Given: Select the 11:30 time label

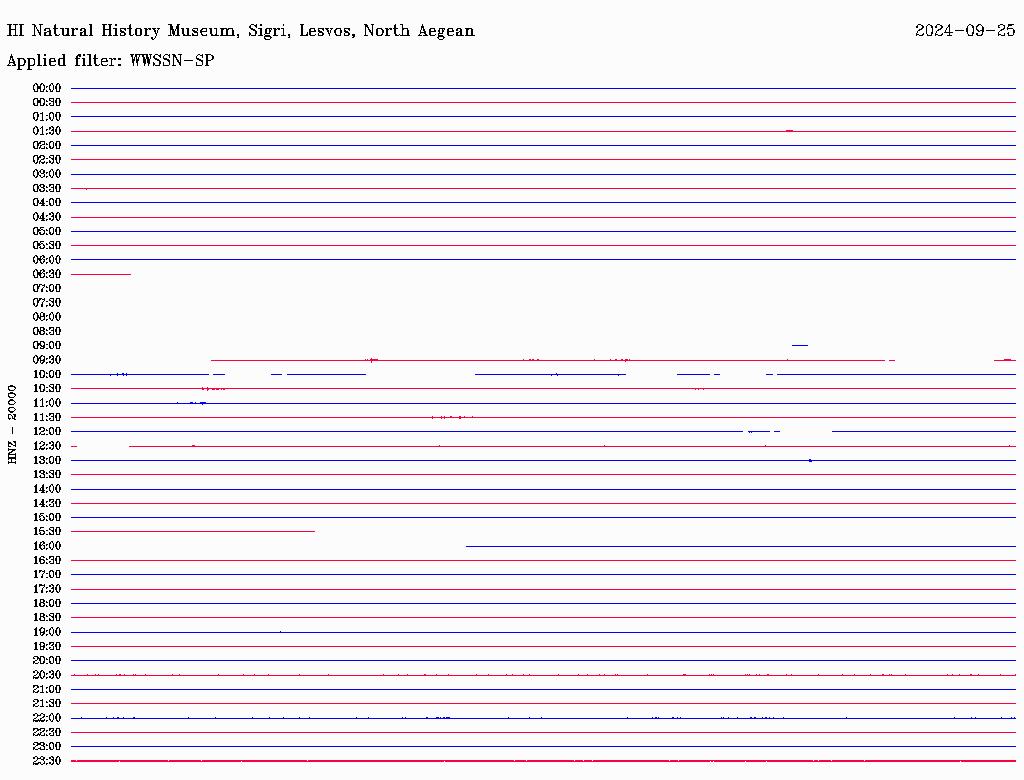Looking at the screenshot, I should [x=47, y=417].
